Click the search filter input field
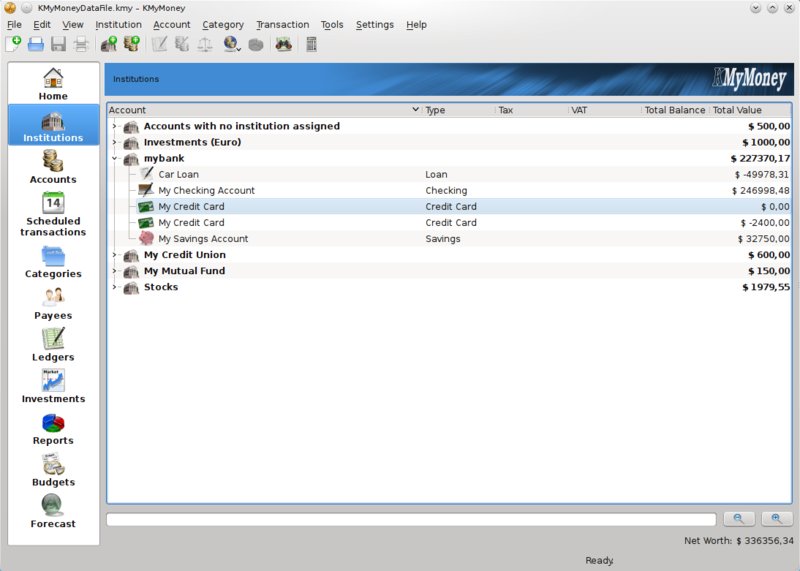Viewport: 800px width, 571px height. pyautogui.click(x=411, y=519)
